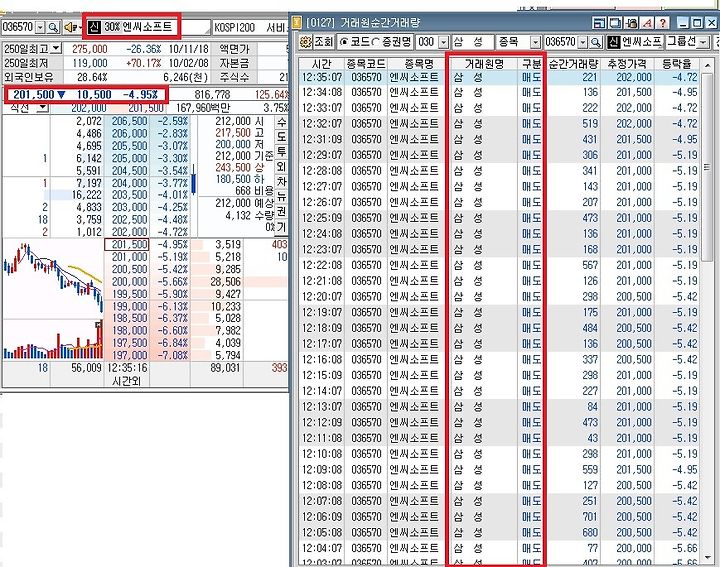
Task: Switch to the 권 vertical tab
Action: [281, 212]
